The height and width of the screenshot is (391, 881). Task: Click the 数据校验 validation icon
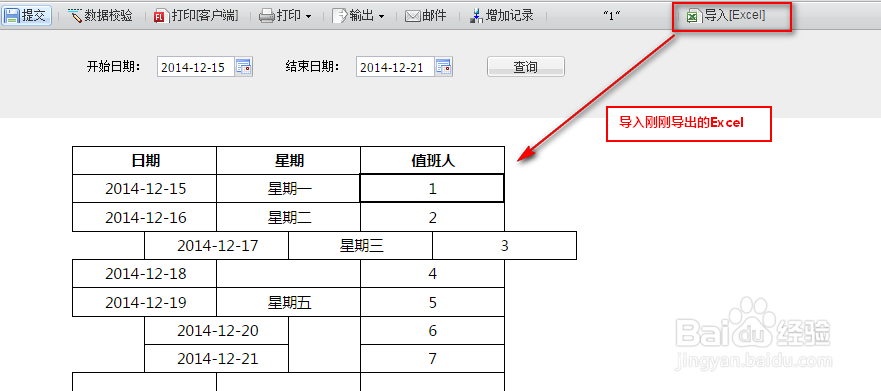tap(75, 16)
